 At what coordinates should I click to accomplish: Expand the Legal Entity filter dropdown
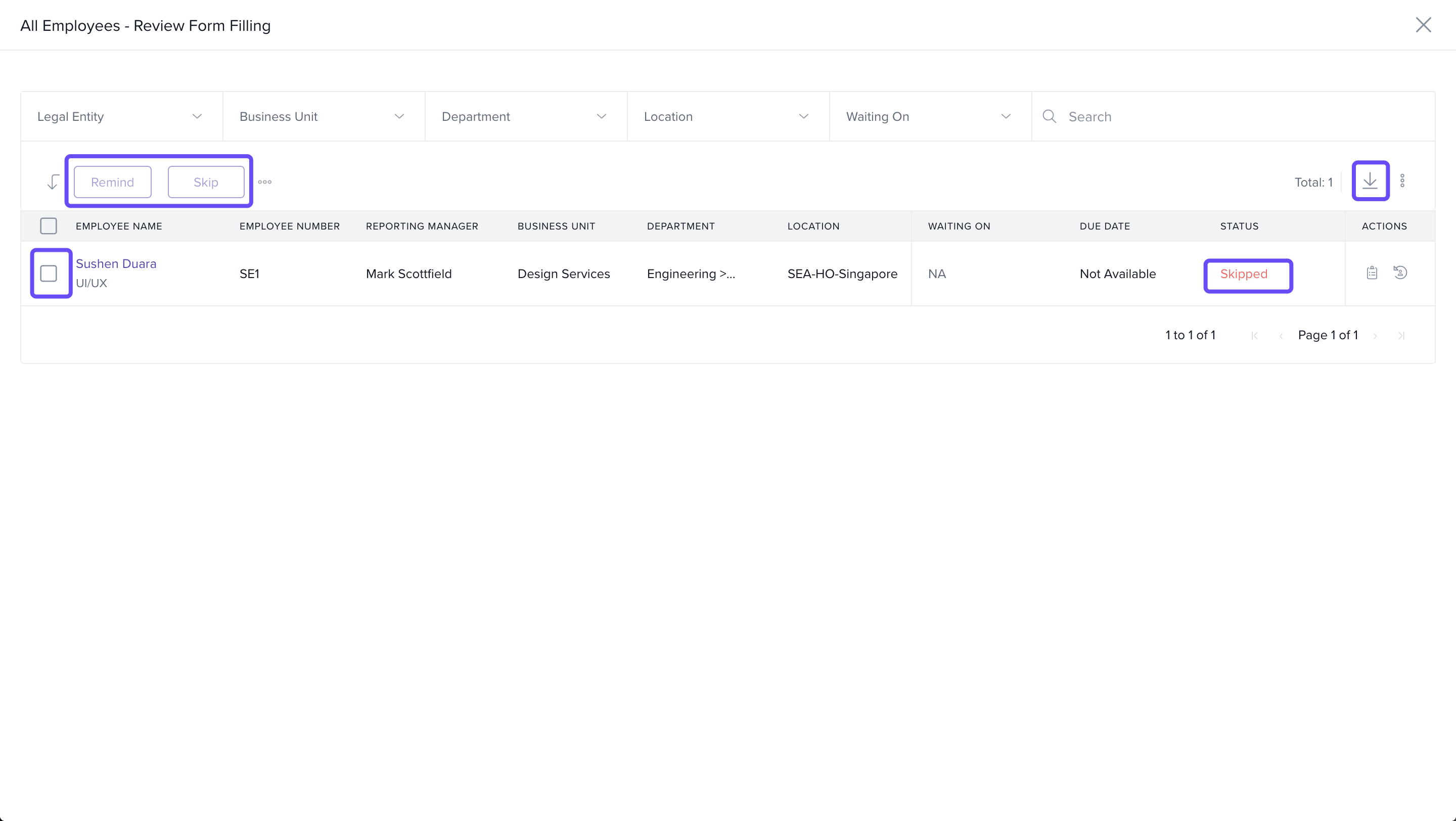click(x=121, y=116)
